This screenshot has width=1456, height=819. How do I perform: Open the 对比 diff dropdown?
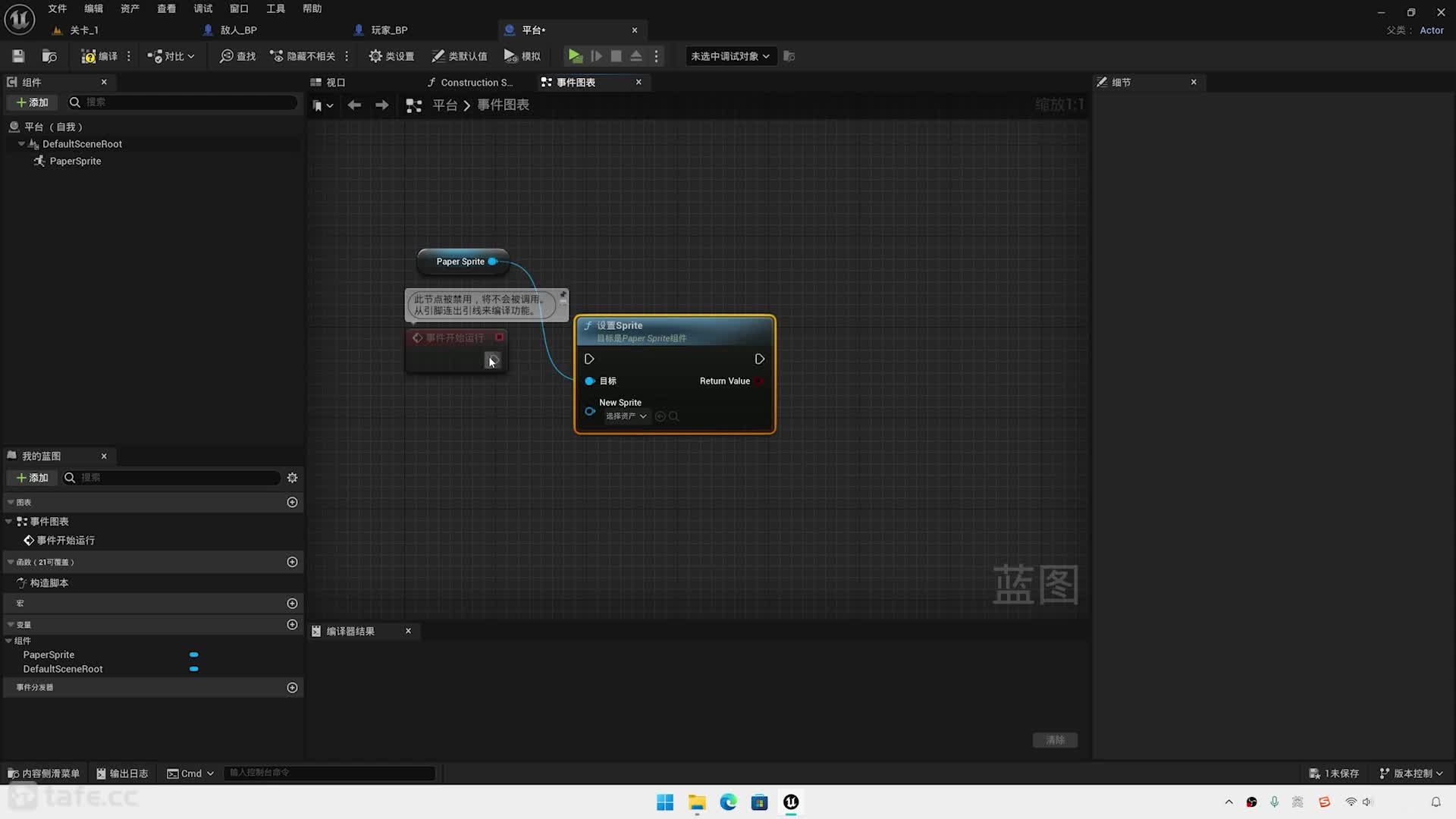(171, 56)
